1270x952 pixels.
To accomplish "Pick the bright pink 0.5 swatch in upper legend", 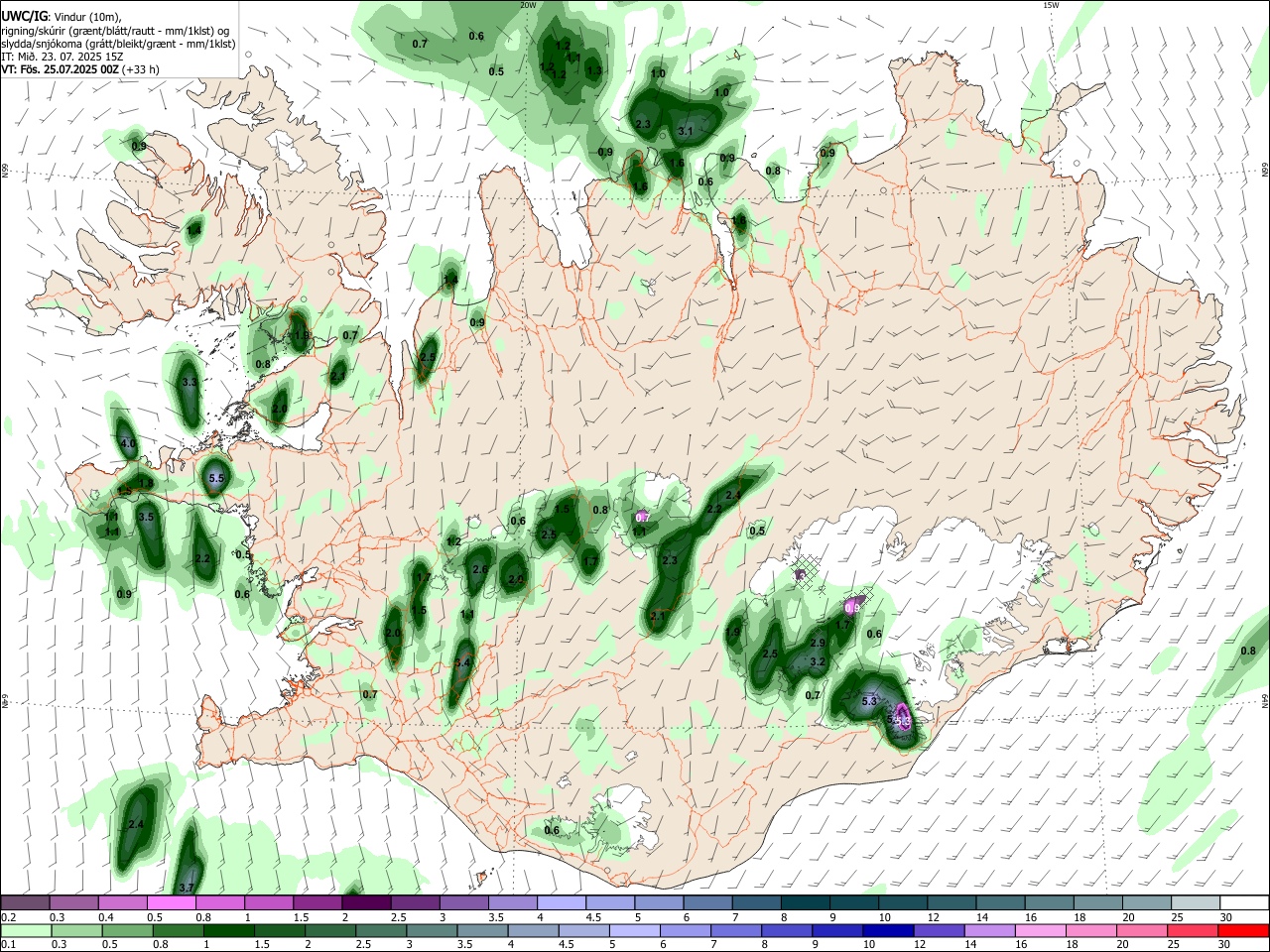I will 171,903.
